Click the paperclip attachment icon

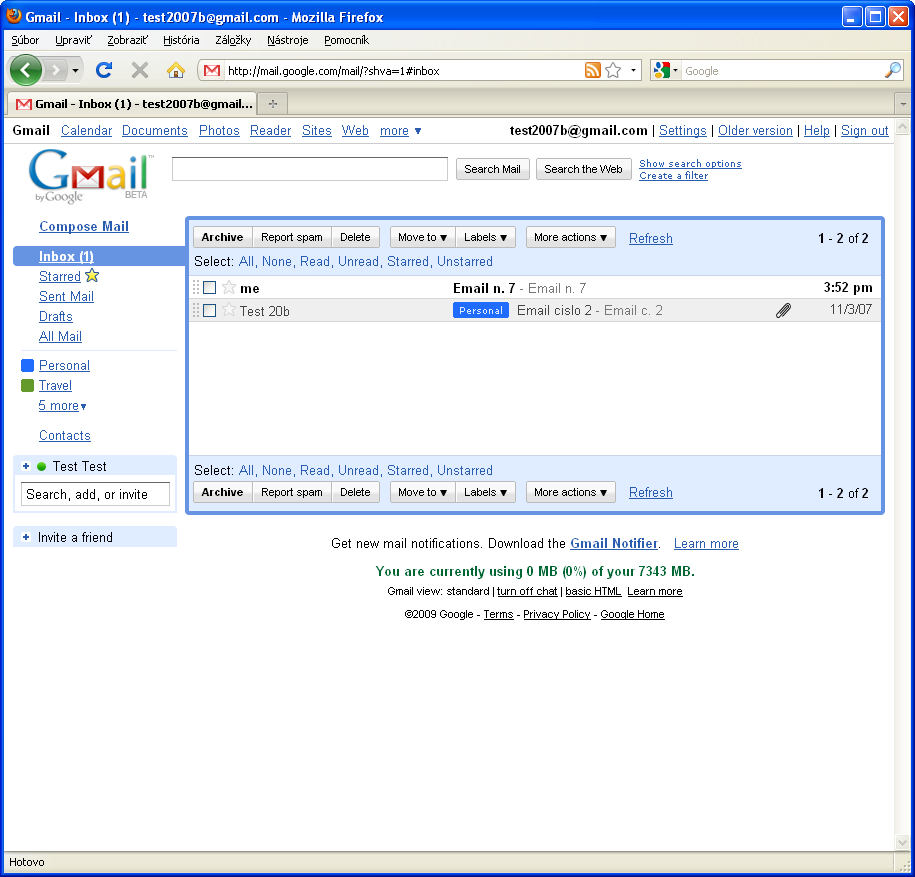tap(783, 310)
